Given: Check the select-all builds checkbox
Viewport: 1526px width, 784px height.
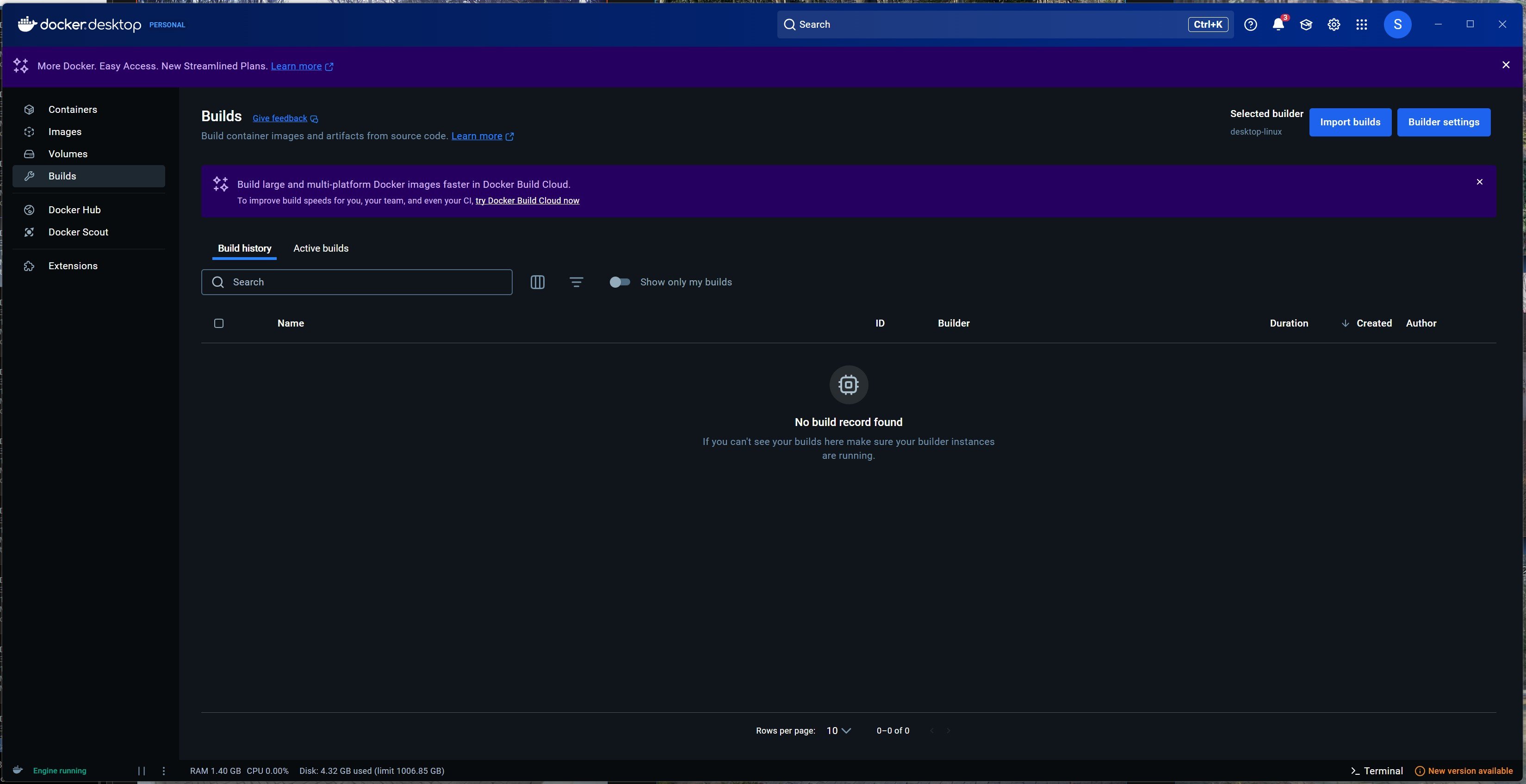Looking at the screenshot, I should (218, 323).
